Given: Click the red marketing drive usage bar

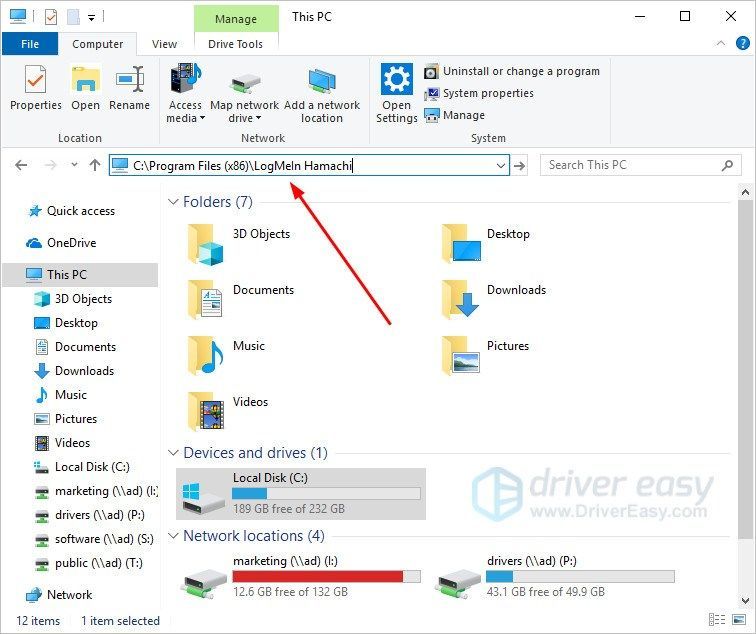Looking at the screenshot, I should pyautogui.click(x=326, y=576).
